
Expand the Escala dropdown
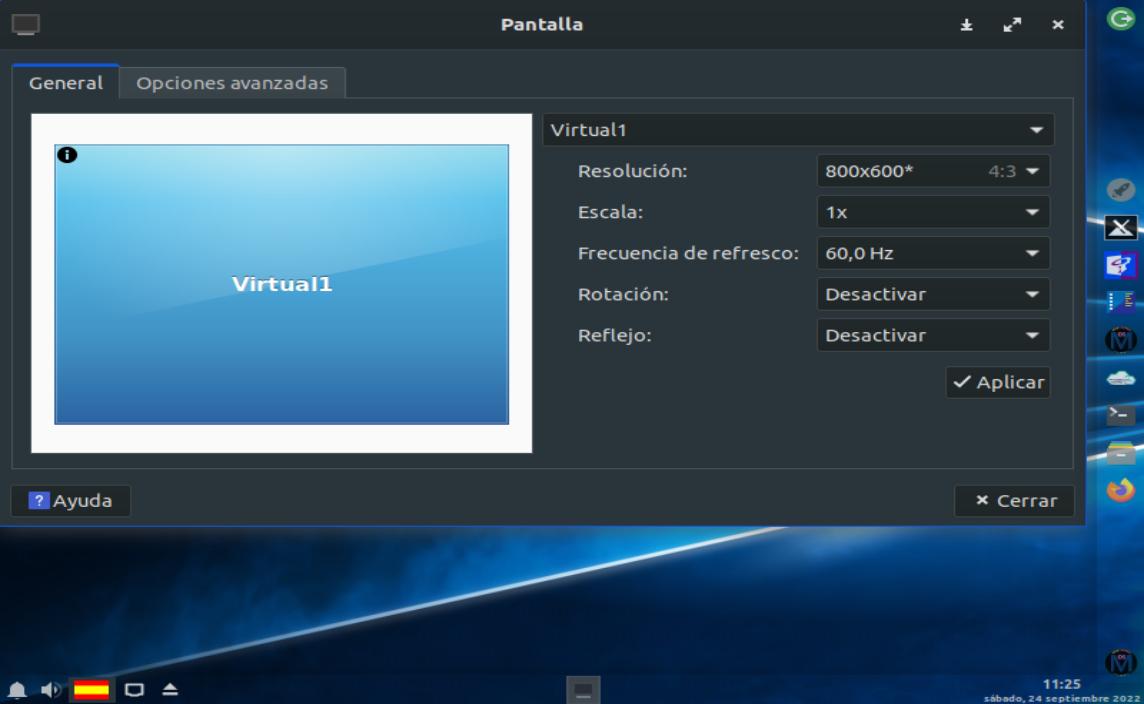tap(933, 212)
